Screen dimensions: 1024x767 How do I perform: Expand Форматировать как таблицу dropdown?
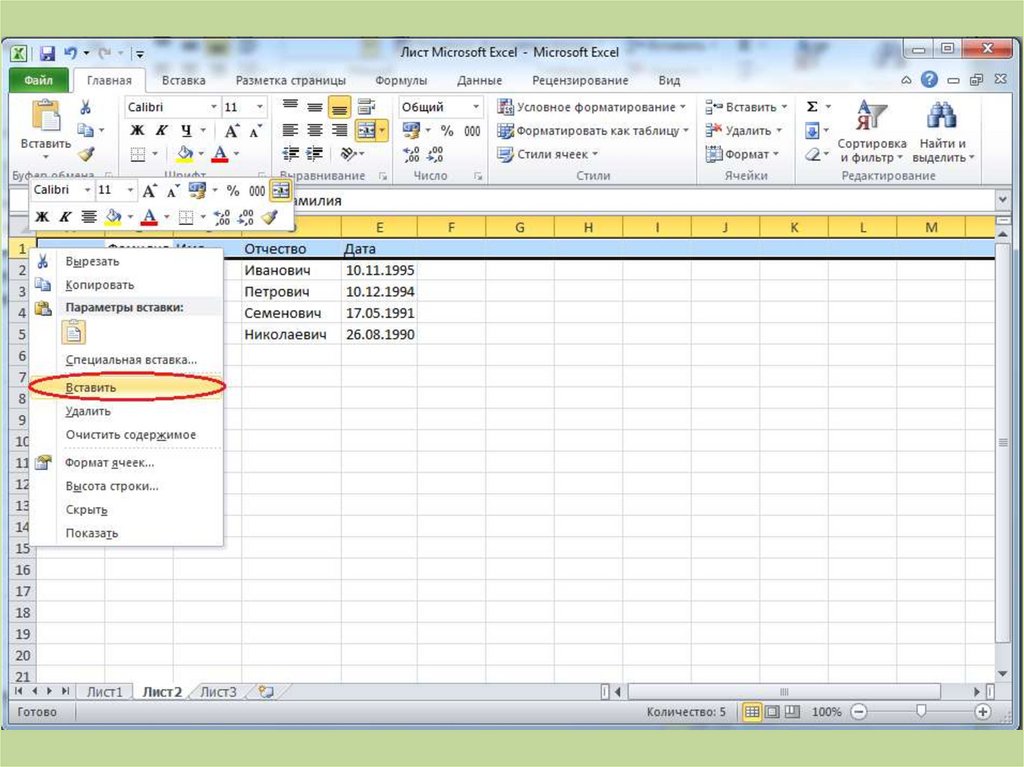685,131
